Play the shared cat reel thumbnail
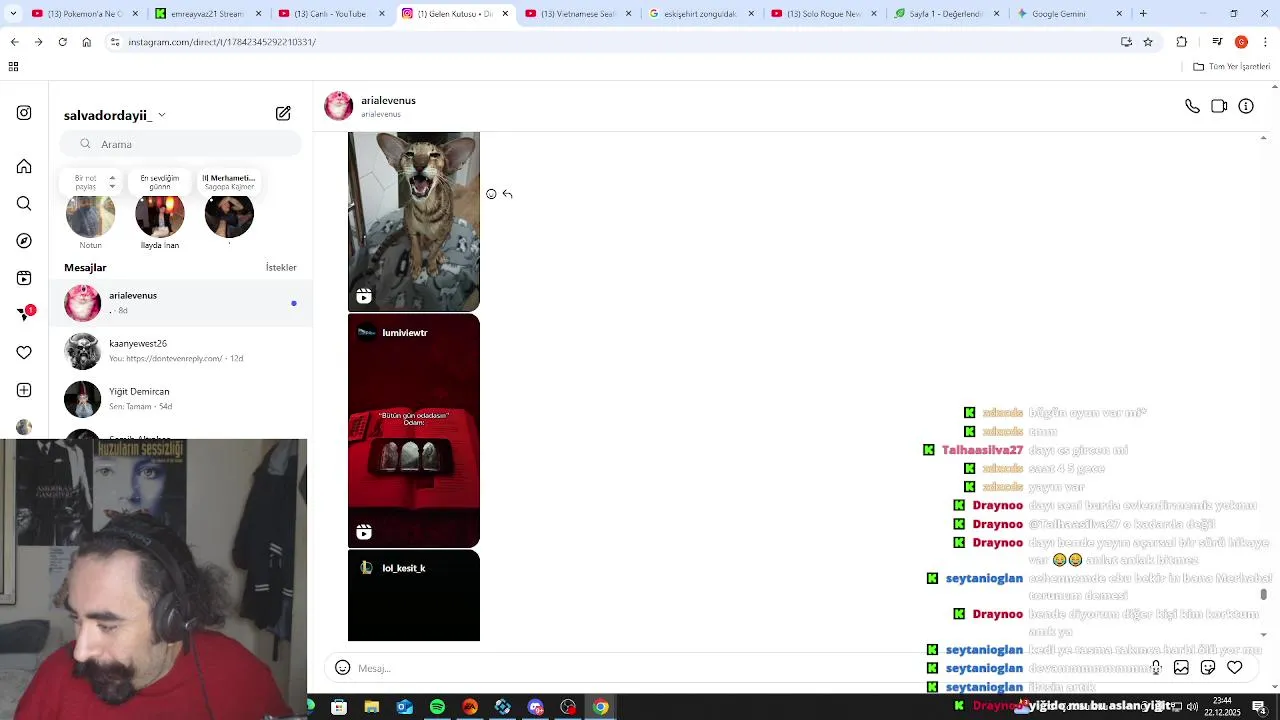Viewport: 1280px width, 720px height. pyautogui.click(x=414, y=222)
